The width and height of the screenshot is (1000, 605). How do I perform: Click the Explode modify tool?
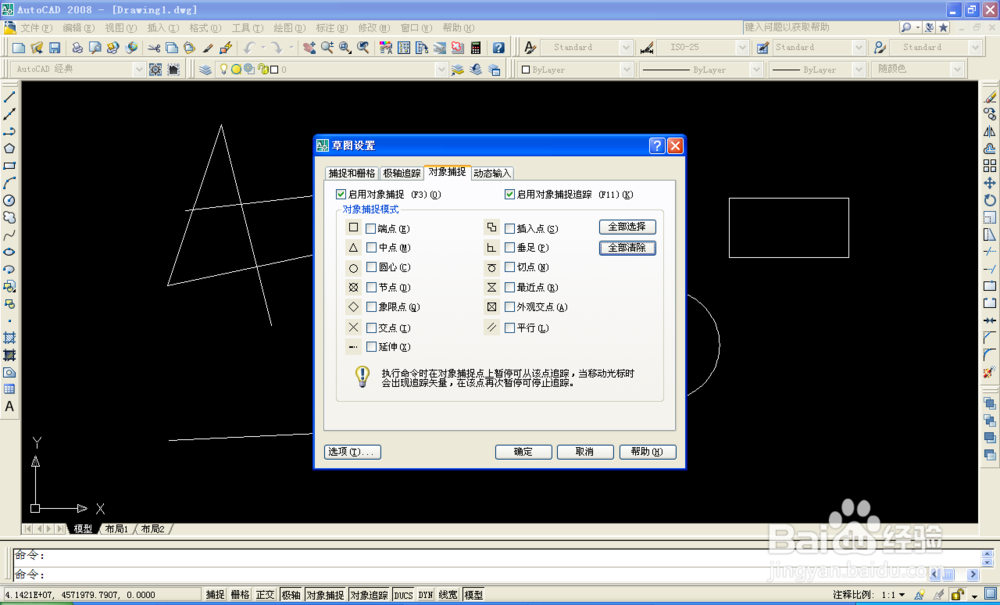coord(990,372)
